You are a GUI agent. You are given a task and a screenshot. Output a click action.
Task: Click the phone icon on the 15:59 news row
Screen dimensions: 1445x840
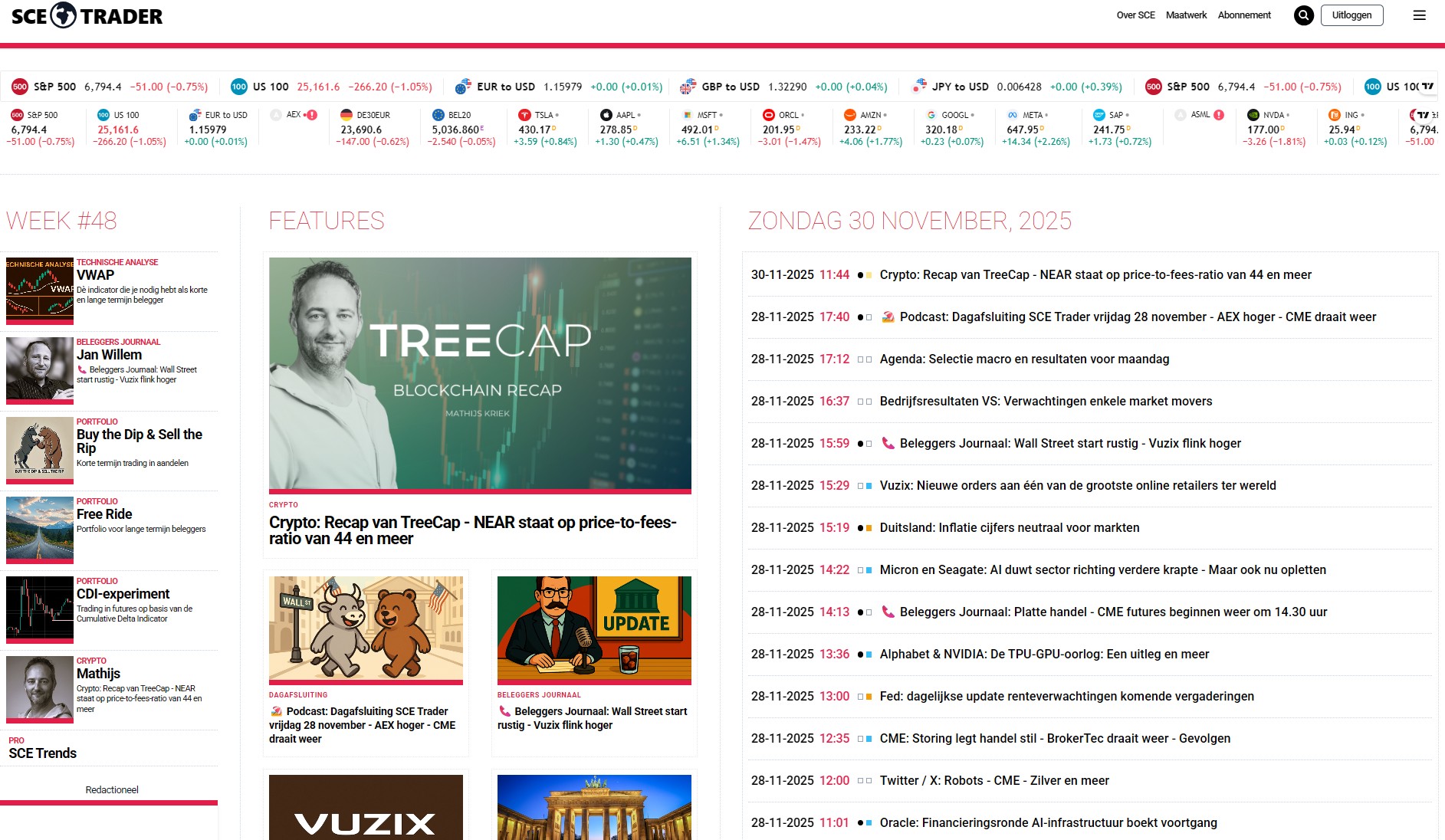[888, 443]
